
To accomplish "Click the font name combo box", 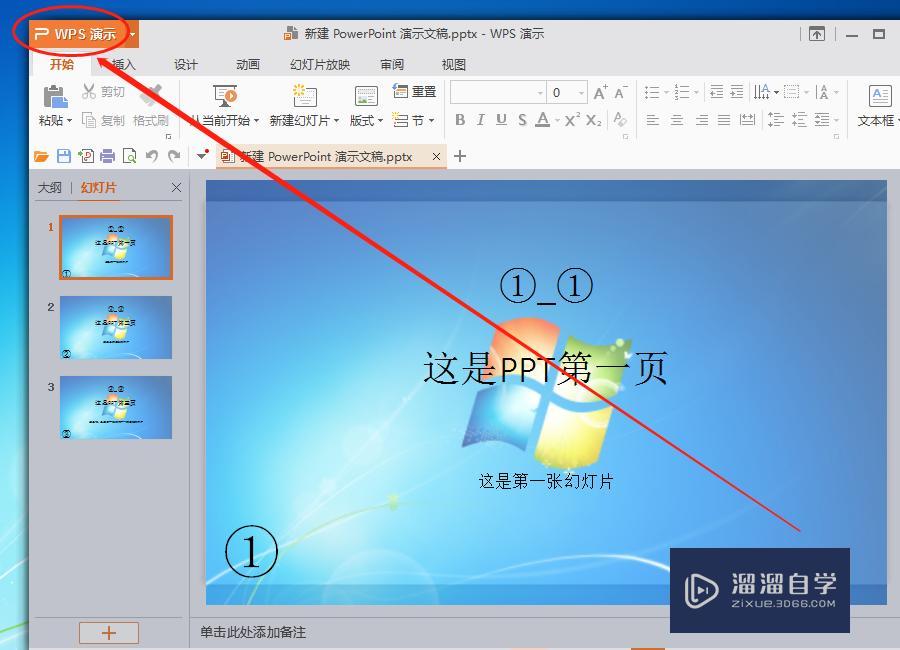I will click(x=498, y=92).
